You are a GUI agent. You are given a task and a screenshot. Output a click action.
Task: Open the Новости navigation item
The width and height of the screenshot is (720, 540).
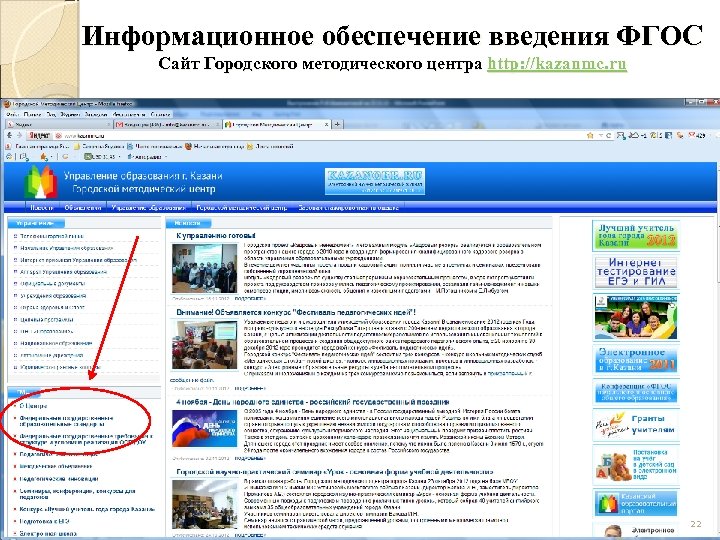click(42, 208)
